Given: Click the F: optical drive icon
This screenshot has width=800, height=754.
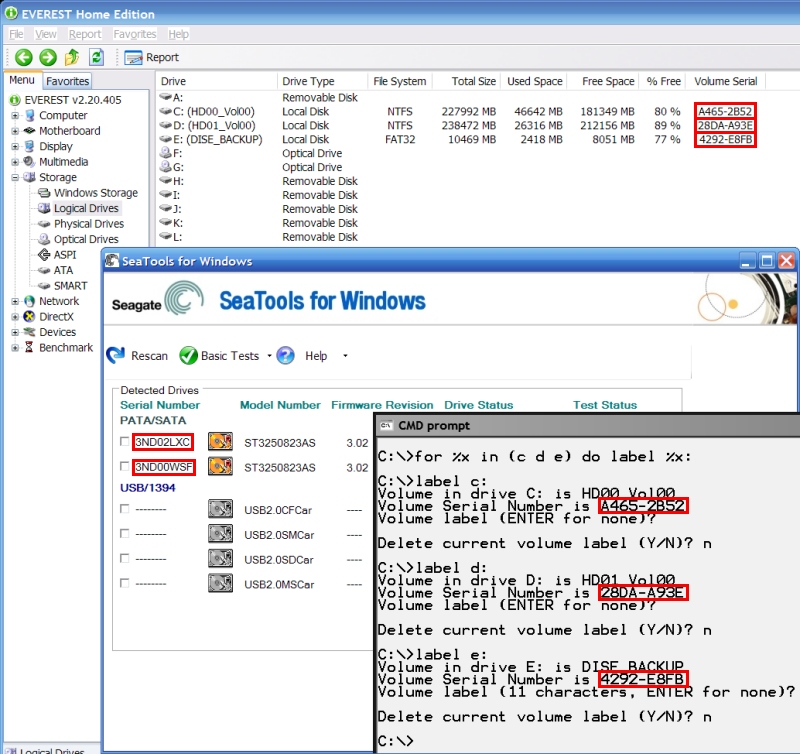Looking at the screenshot, I should (165, 153).
